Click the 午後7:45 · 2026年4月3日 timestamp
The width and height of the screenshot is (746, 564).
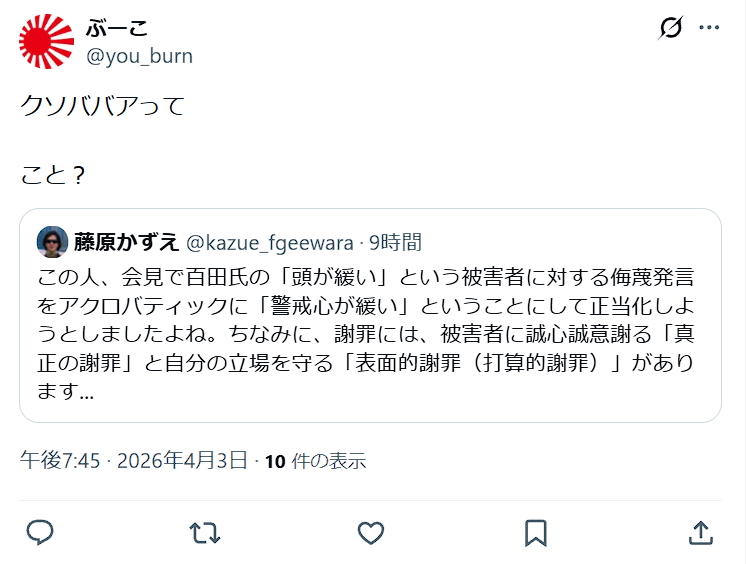[133, 460]
